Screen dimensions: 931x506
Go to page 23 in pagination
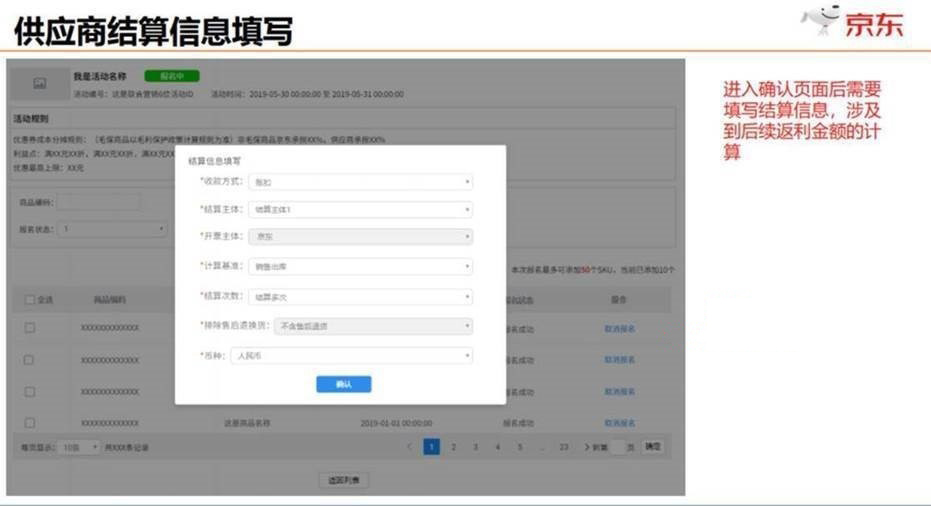point(563,447)
